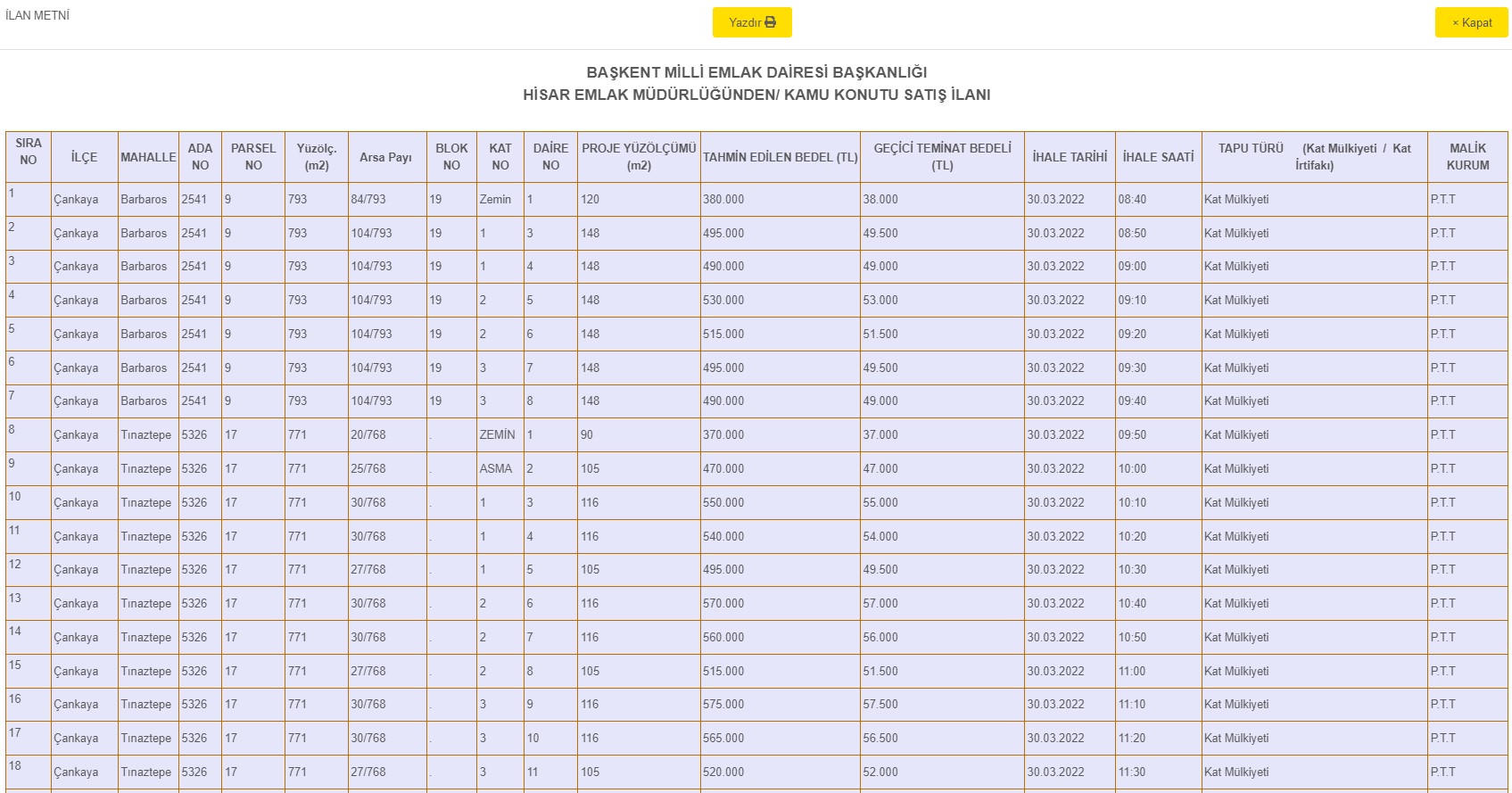Click the 84/793 land share cell
The width and height of the screenshot is (1512, 793).
387,199
